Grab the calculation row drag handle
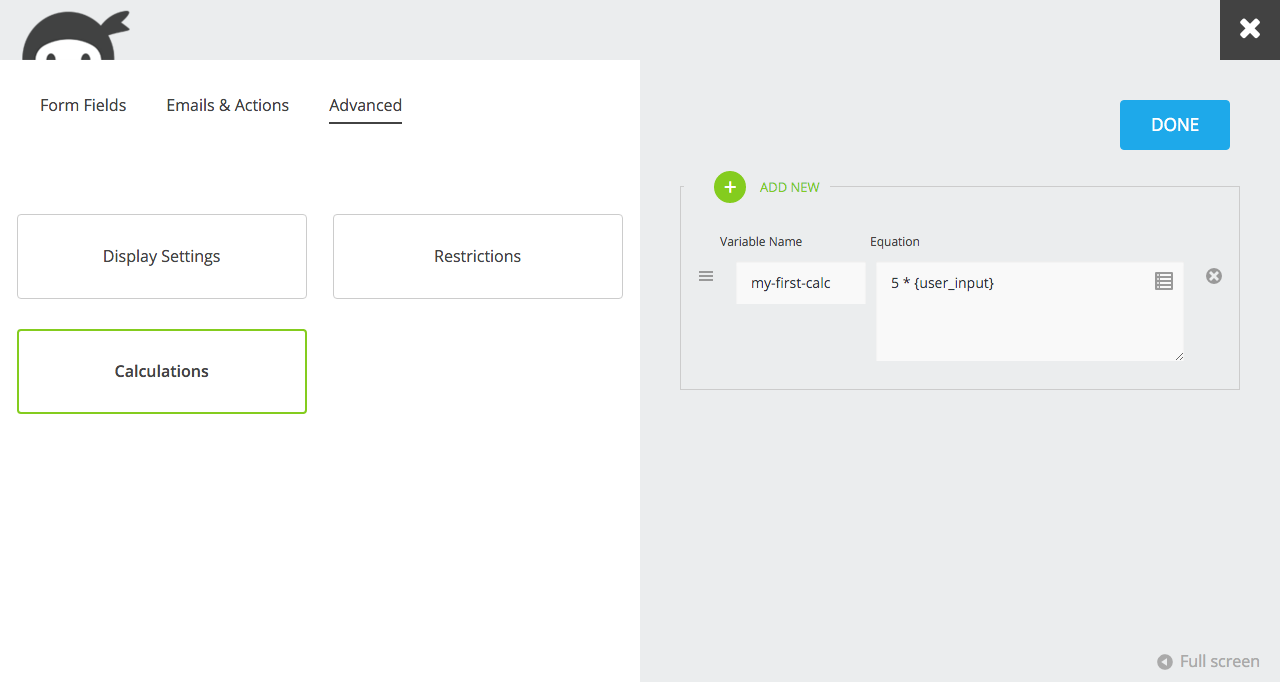Screen dimensions: 1280x682 (706, 276)
